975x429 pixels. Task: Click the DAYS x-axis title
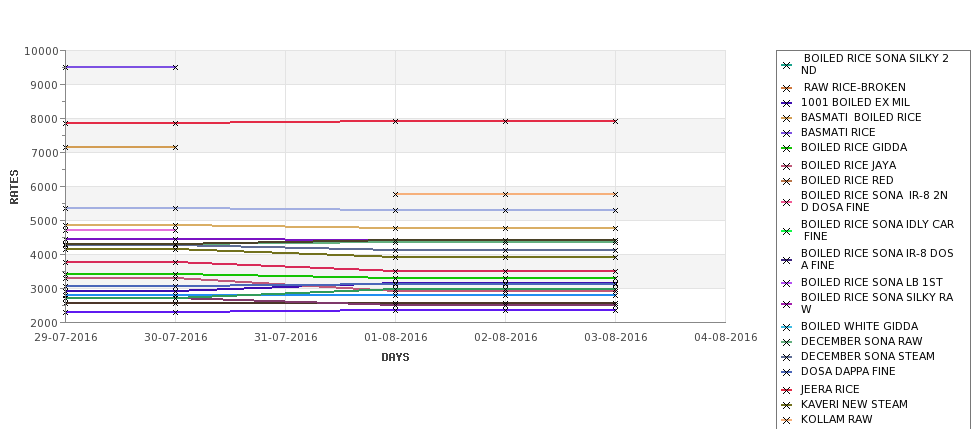tap(395, 358)
